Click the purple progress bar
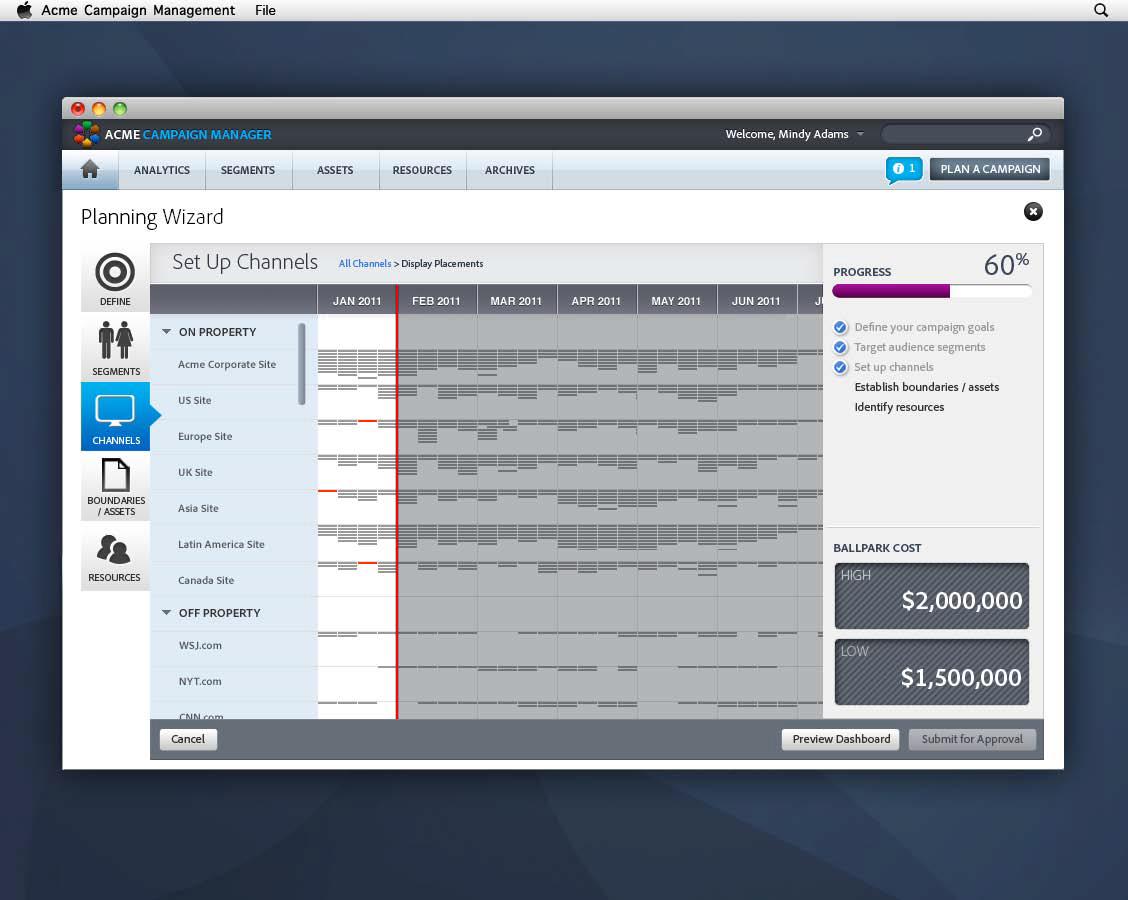This screenshot has height=900, width=1128. click(891, 291)
